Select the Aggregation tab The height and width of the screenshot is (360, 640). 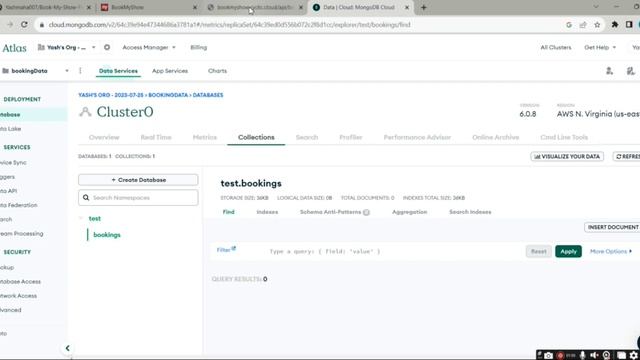coord(409,212)
